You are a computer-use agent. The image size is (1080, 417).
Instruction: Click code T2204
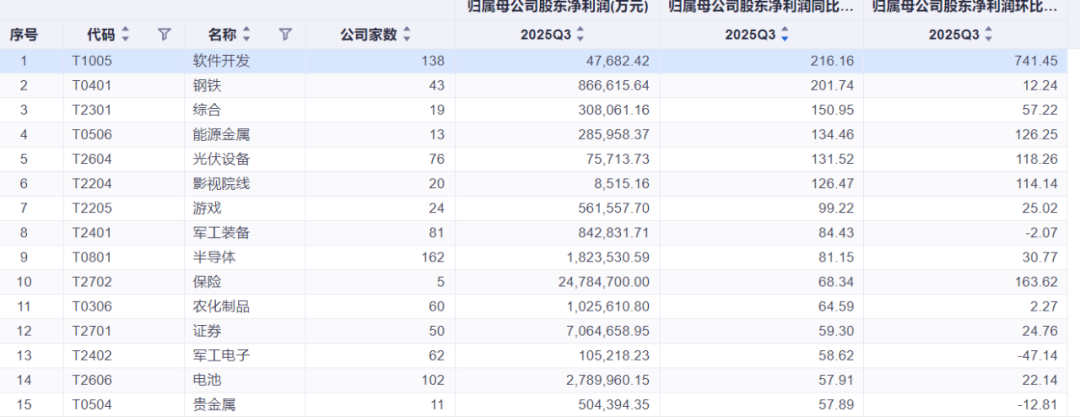tap(92, 184)
